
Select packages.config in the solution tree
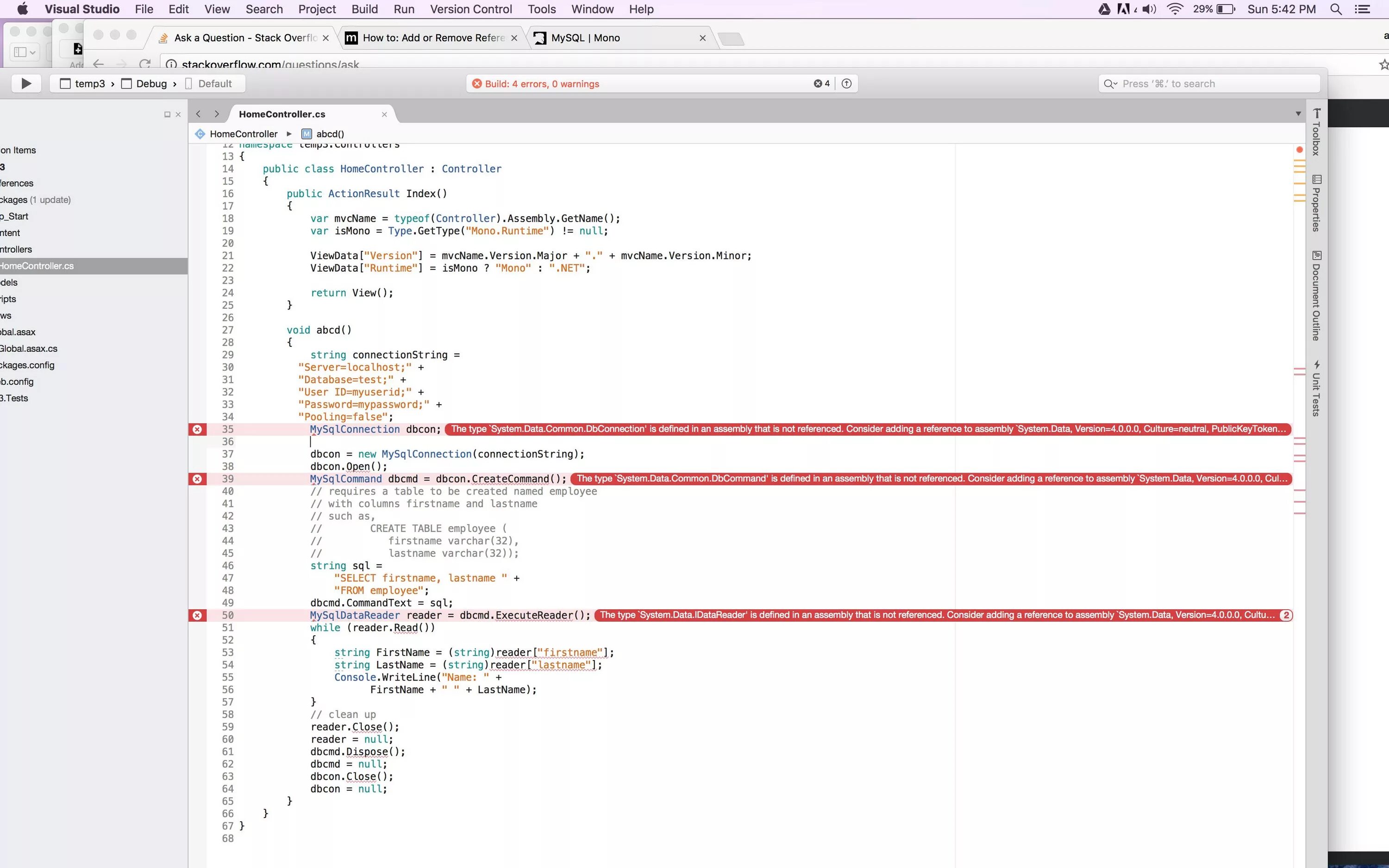(x=27, y=365)
